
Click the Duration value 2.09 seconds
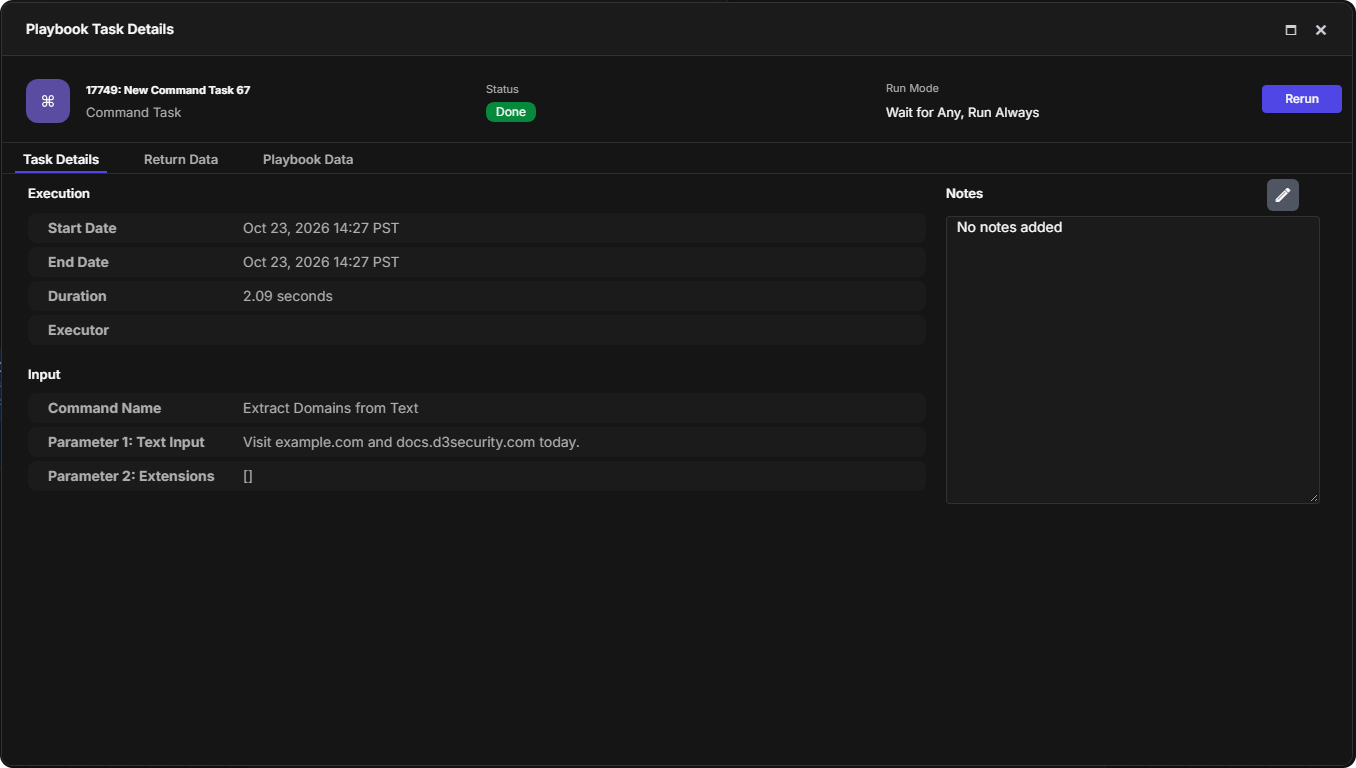pyautogui.click(x=288, y=296)
